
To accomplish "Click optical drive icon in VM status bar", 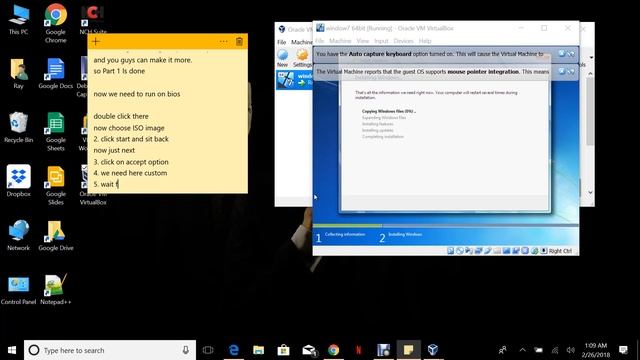I will (x=460, y=251).
